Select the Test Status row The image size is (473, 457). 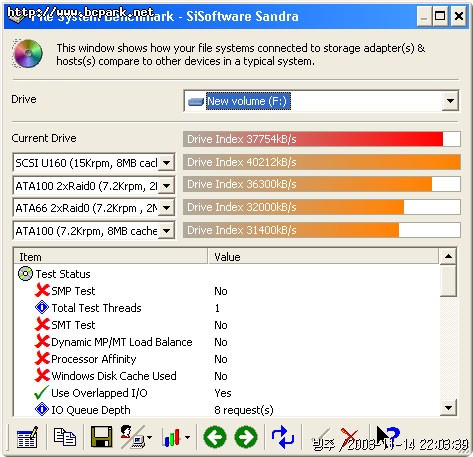(x=63, y=274)
